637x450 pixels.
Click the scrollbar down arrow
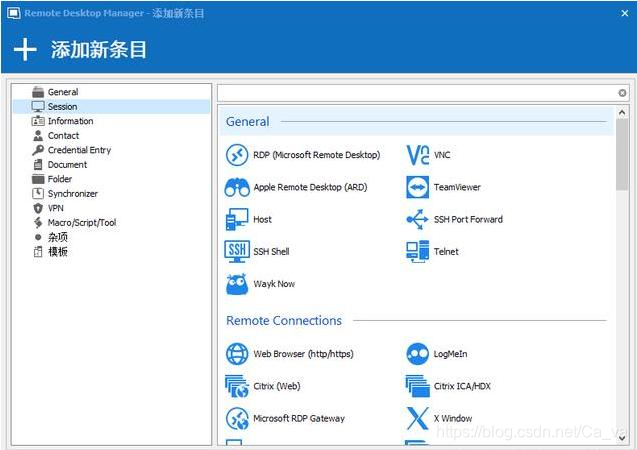[x=622, y=438]
